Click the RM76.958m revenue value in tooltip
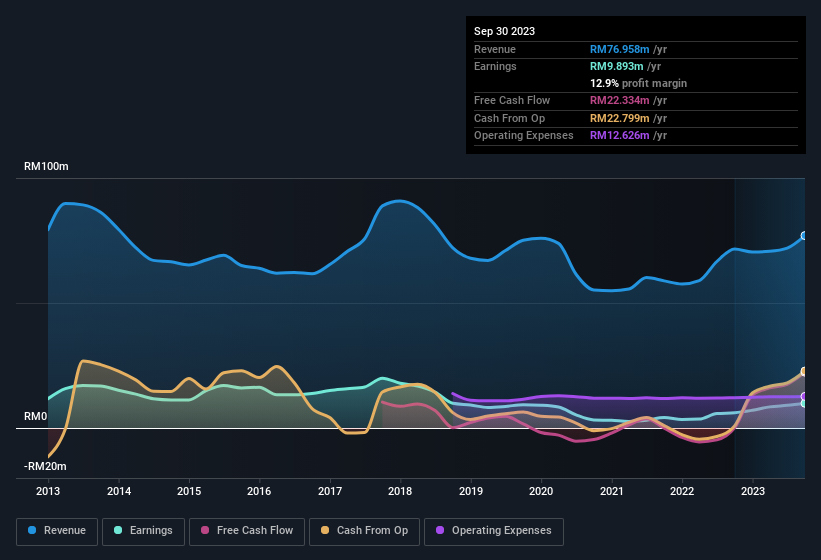 [620, 49]
